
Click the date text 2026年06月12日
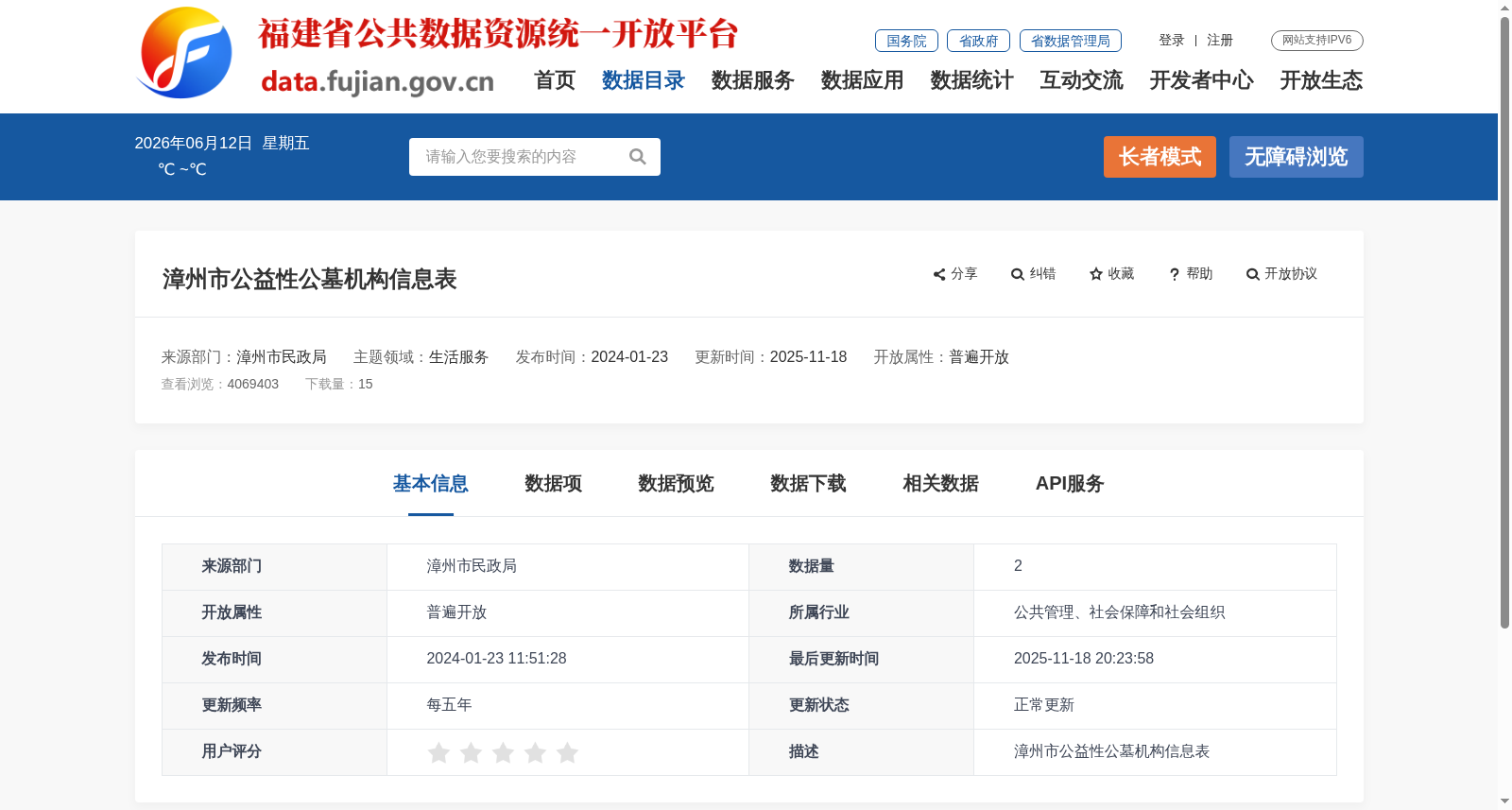[x=194, y=144]
